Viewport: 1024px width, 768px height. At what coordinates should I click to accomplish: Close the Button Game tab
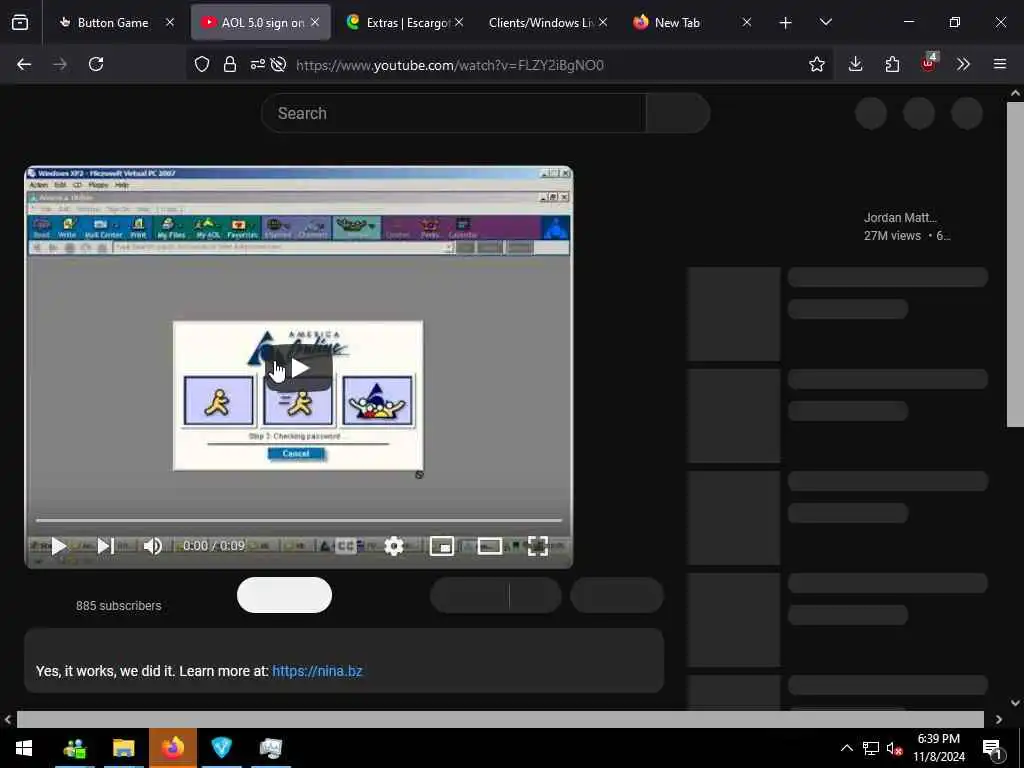[x=170, y=22]
